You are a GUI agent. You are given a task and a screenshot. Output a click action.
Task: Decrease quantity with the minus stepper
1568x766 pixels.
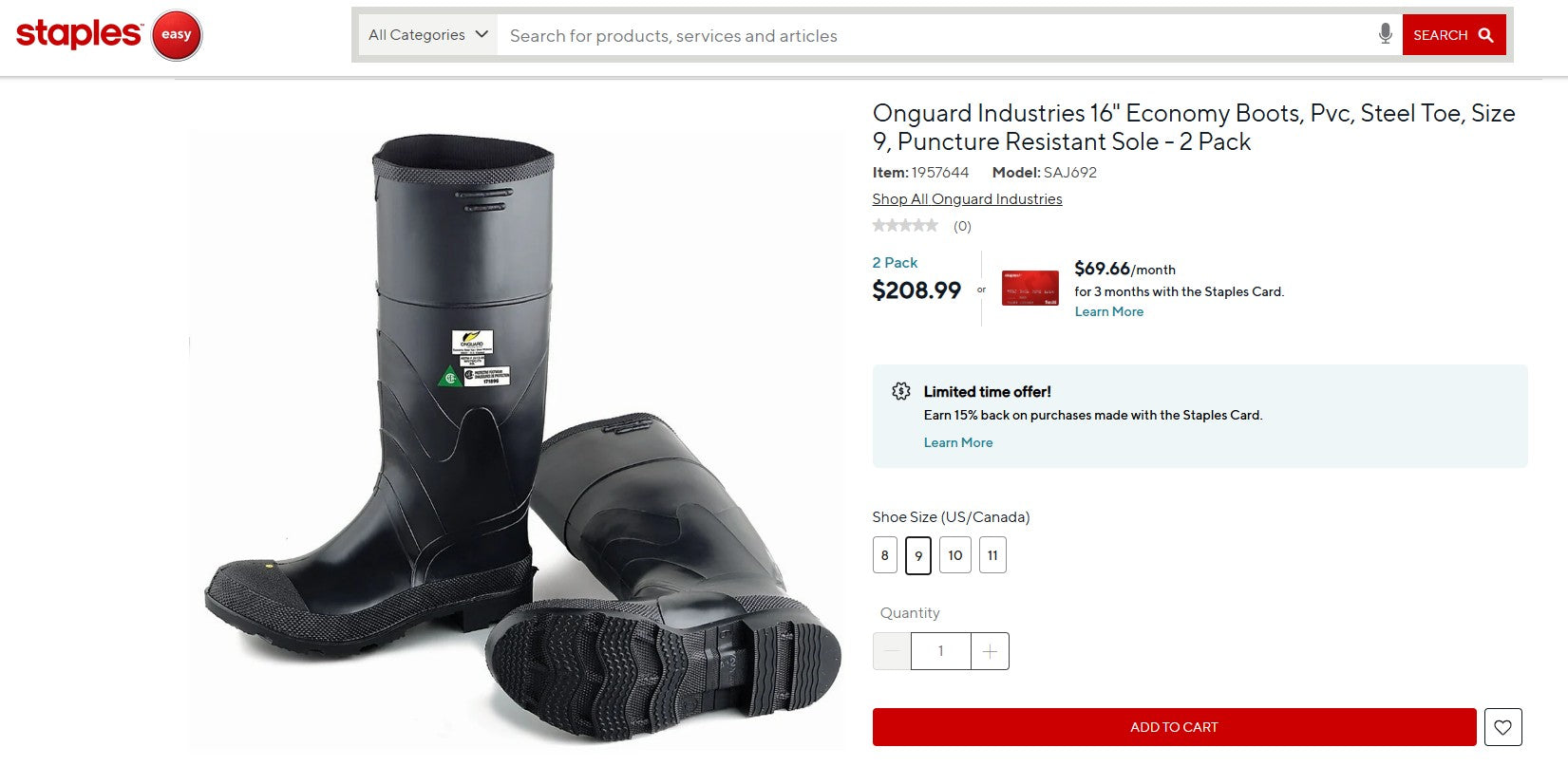click(x=891, y=651)
